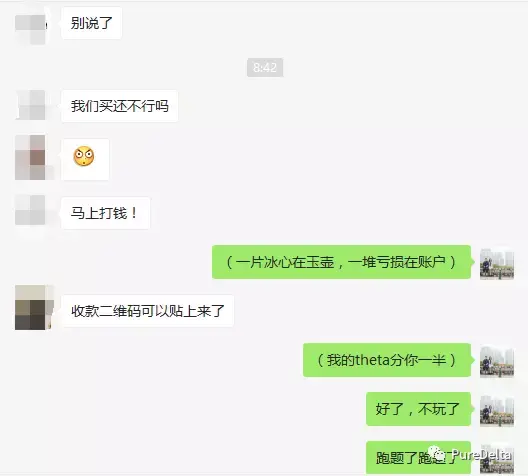This screenshot has height=476, width=528.
Task: Click the "跑题了" green message bubble
Action: [x=418, y=458]
